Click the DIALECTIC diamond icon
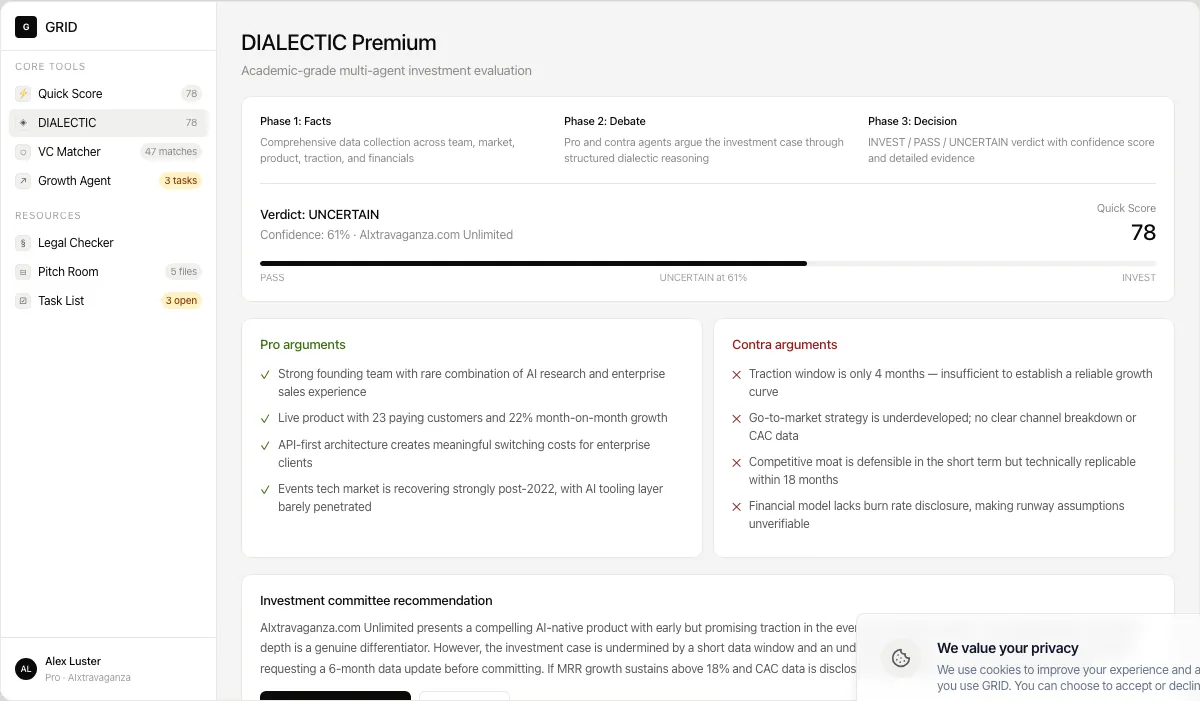The image size is (1200, 701). (x=22, y=122)
